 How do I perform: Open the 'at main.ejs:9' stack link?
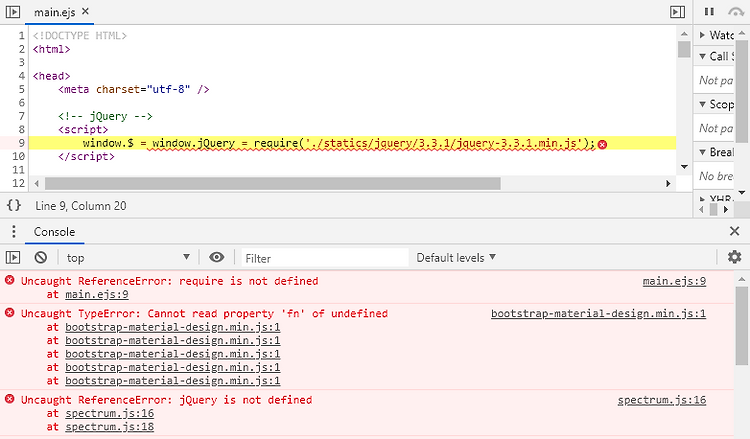97,295
